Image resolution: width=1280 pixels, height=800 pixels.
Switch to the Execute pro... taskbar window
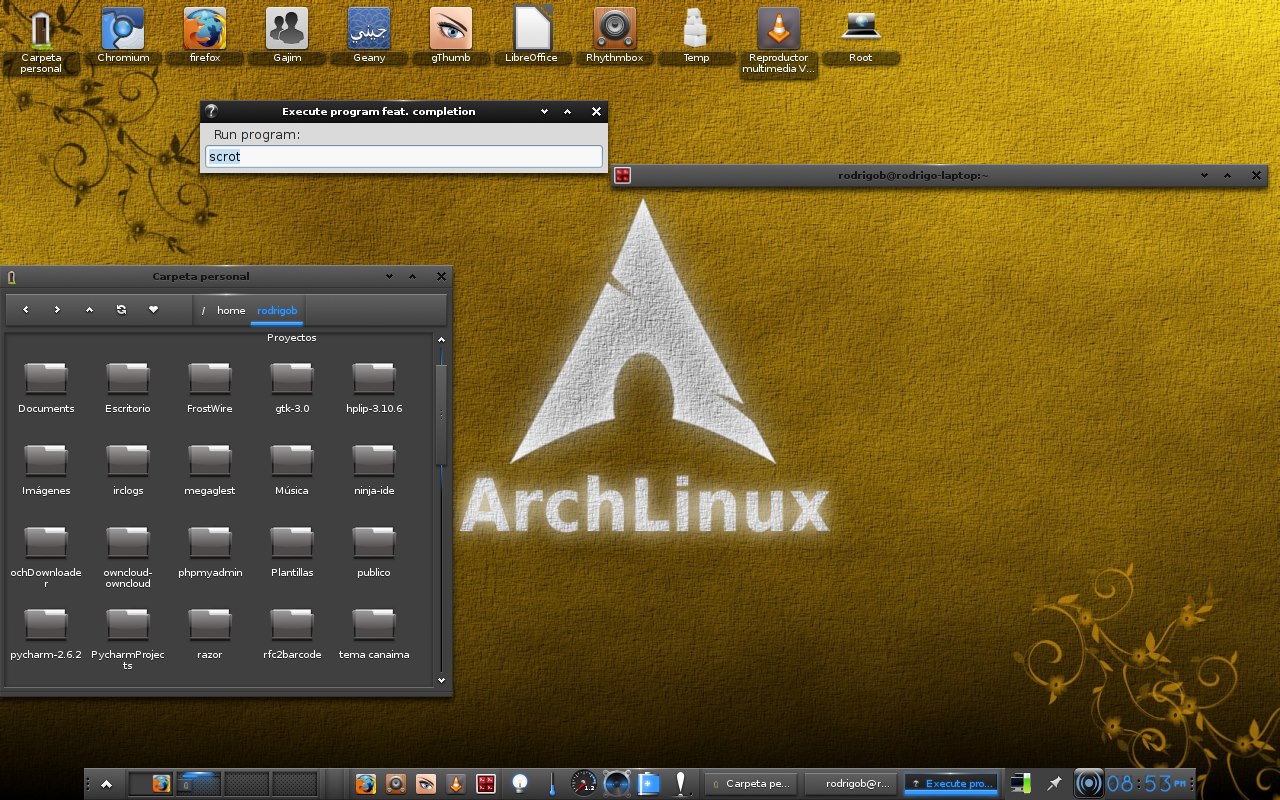pyautogui.click(x=951, y=784)
